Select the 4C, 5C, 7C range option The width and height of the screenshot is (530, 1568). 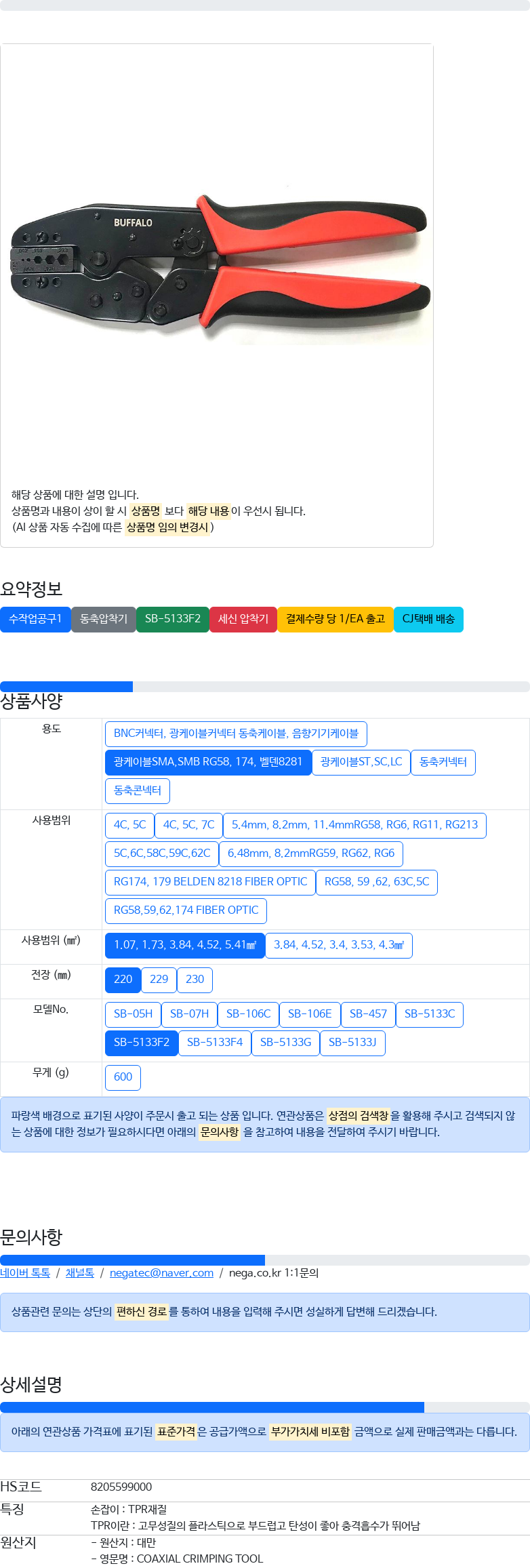point(188,825)
